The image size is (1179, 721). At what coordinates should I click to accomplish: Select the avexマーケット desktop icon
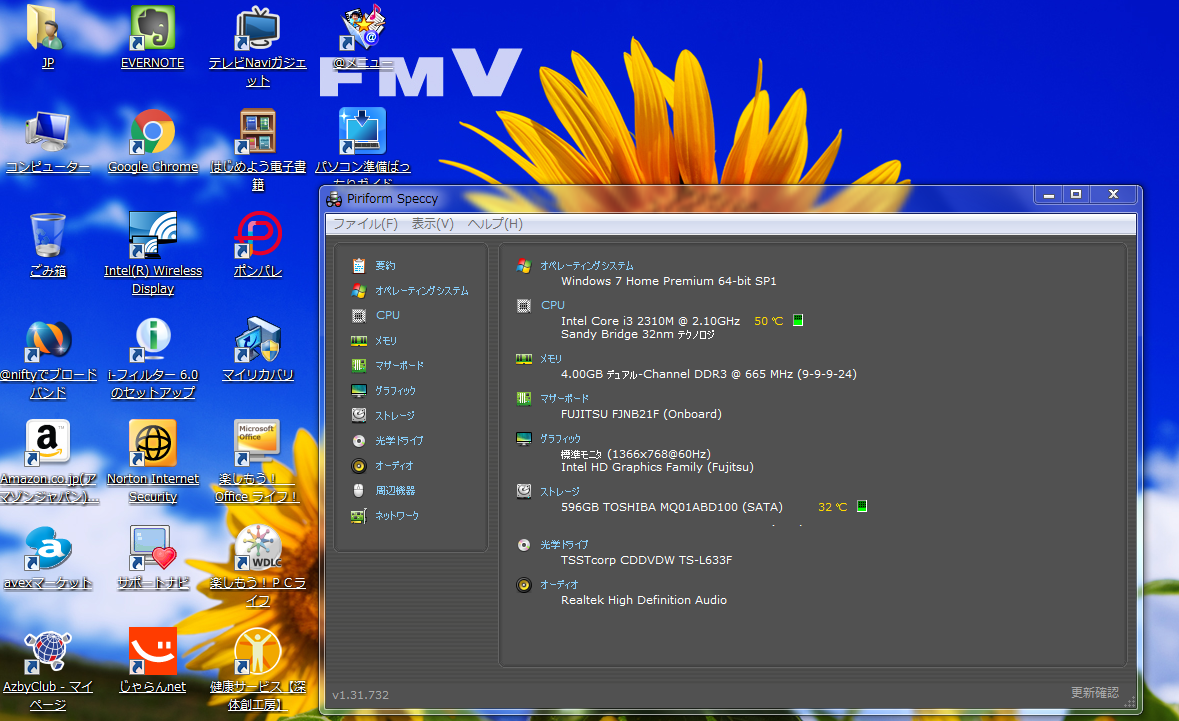47,557
